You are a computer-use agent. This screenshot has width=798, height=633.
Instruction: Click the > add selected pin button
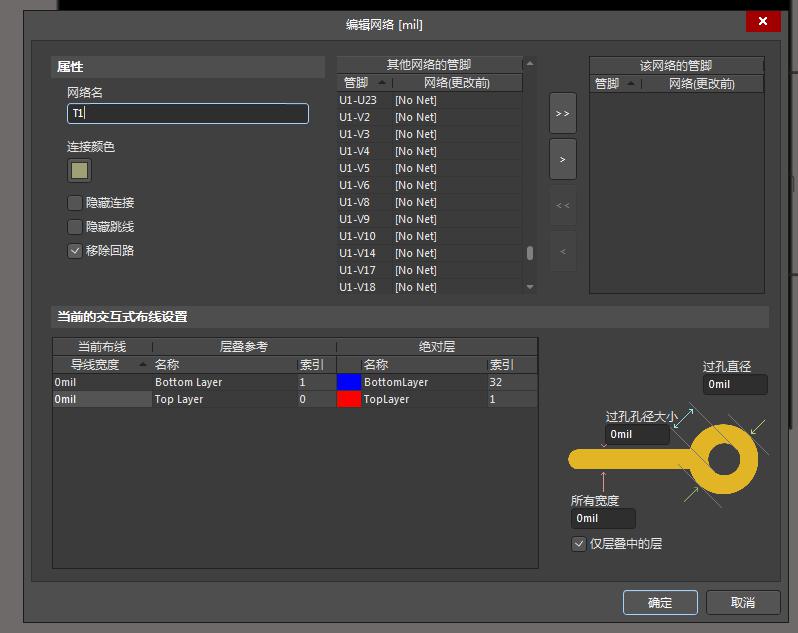[563, 159]
